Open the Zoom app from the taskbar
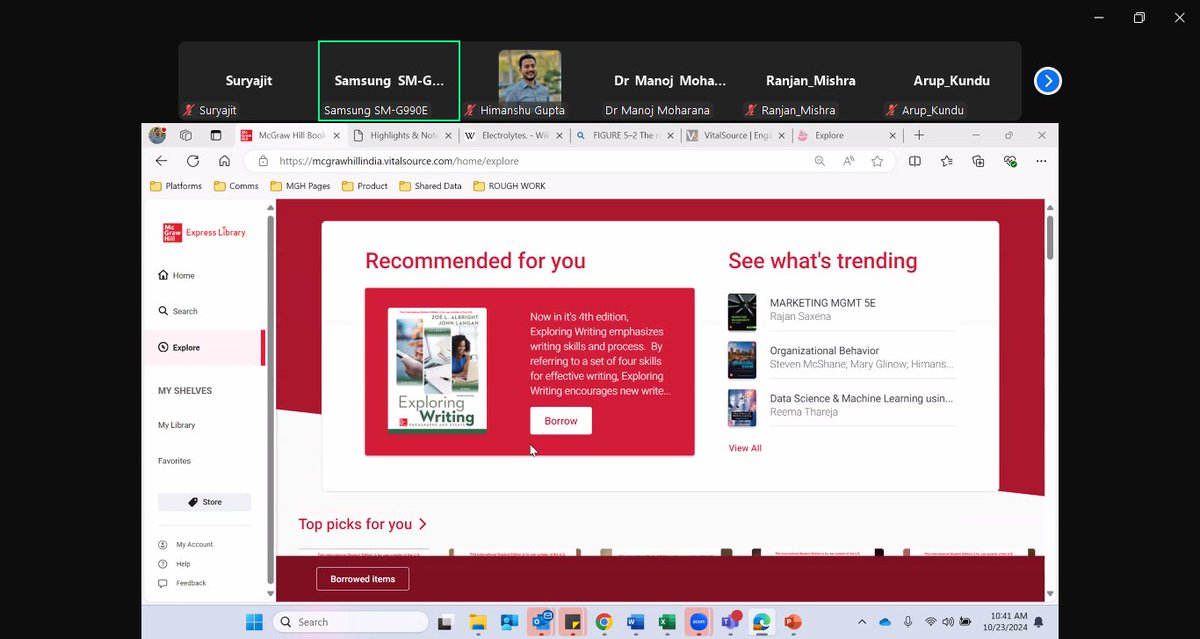1200x639 pixels. tap(698, 622)
